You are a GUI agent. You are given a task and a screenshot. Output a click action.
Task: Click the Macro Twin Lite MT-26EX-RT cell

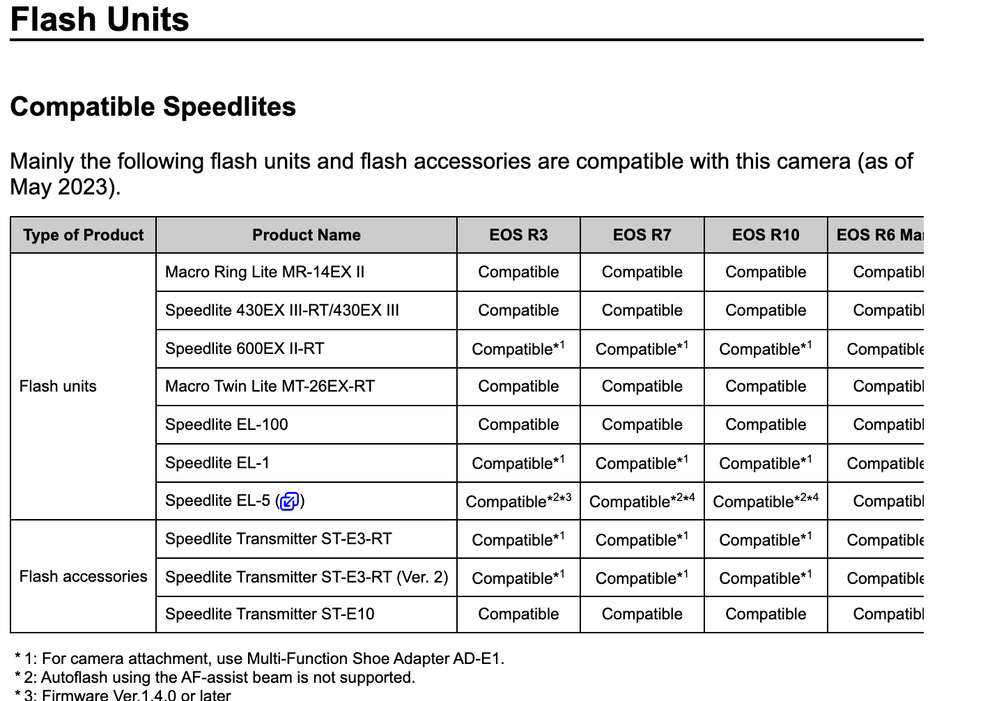(270, 386)
